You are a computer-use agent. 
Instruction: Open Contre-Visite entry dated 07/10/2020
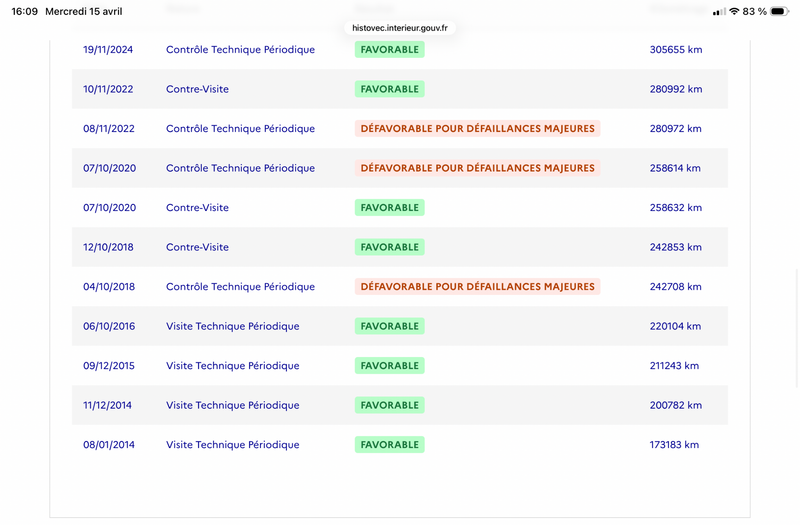[x=197, y=208]
